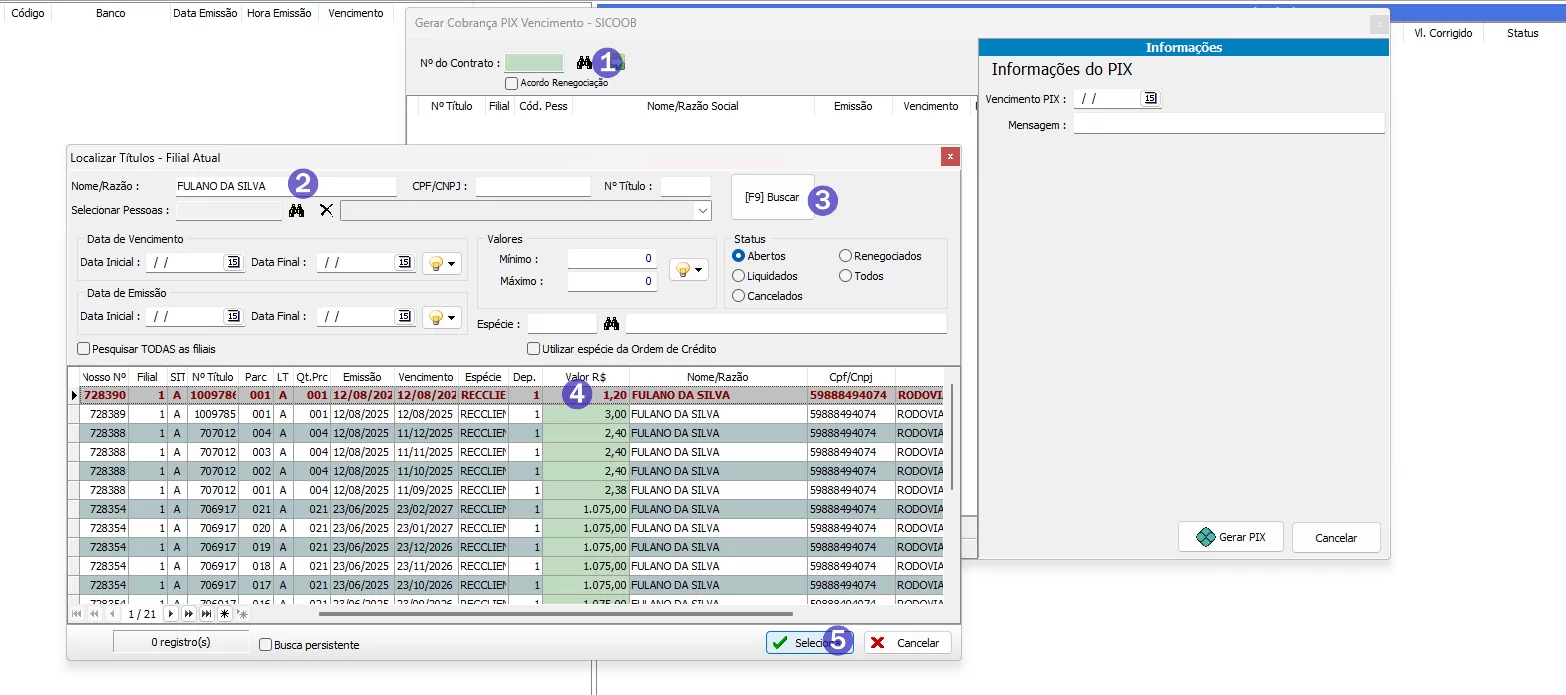
Task: Clear selected people with the X icon
Action: [x=326, y=211]
